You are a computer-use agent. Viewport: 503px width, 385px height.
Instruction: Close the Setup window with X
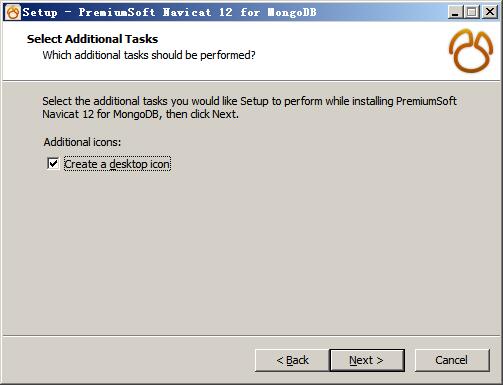pos(490,12)
